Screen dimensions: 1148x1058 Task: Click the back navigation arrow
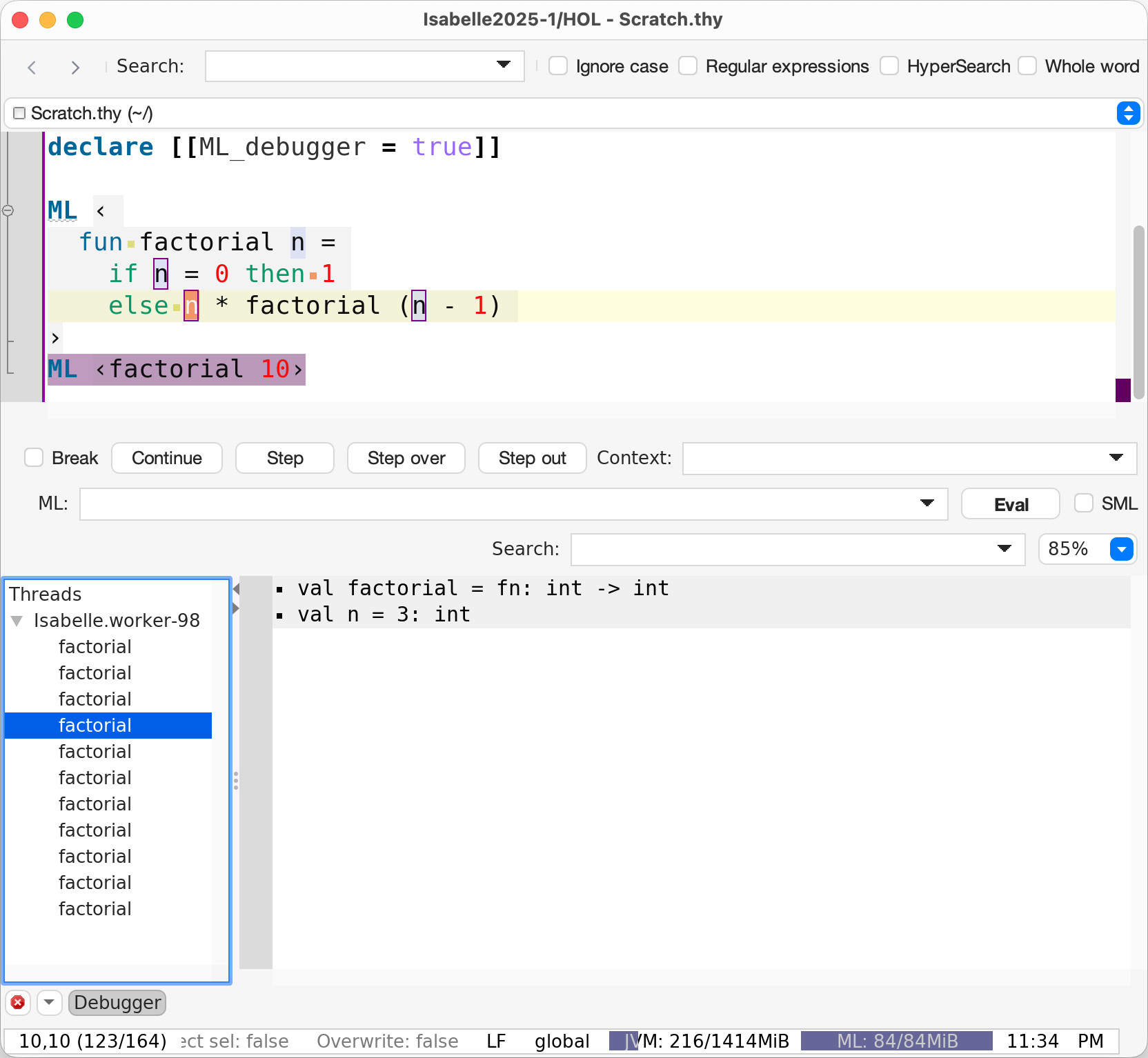coord(32,67)
